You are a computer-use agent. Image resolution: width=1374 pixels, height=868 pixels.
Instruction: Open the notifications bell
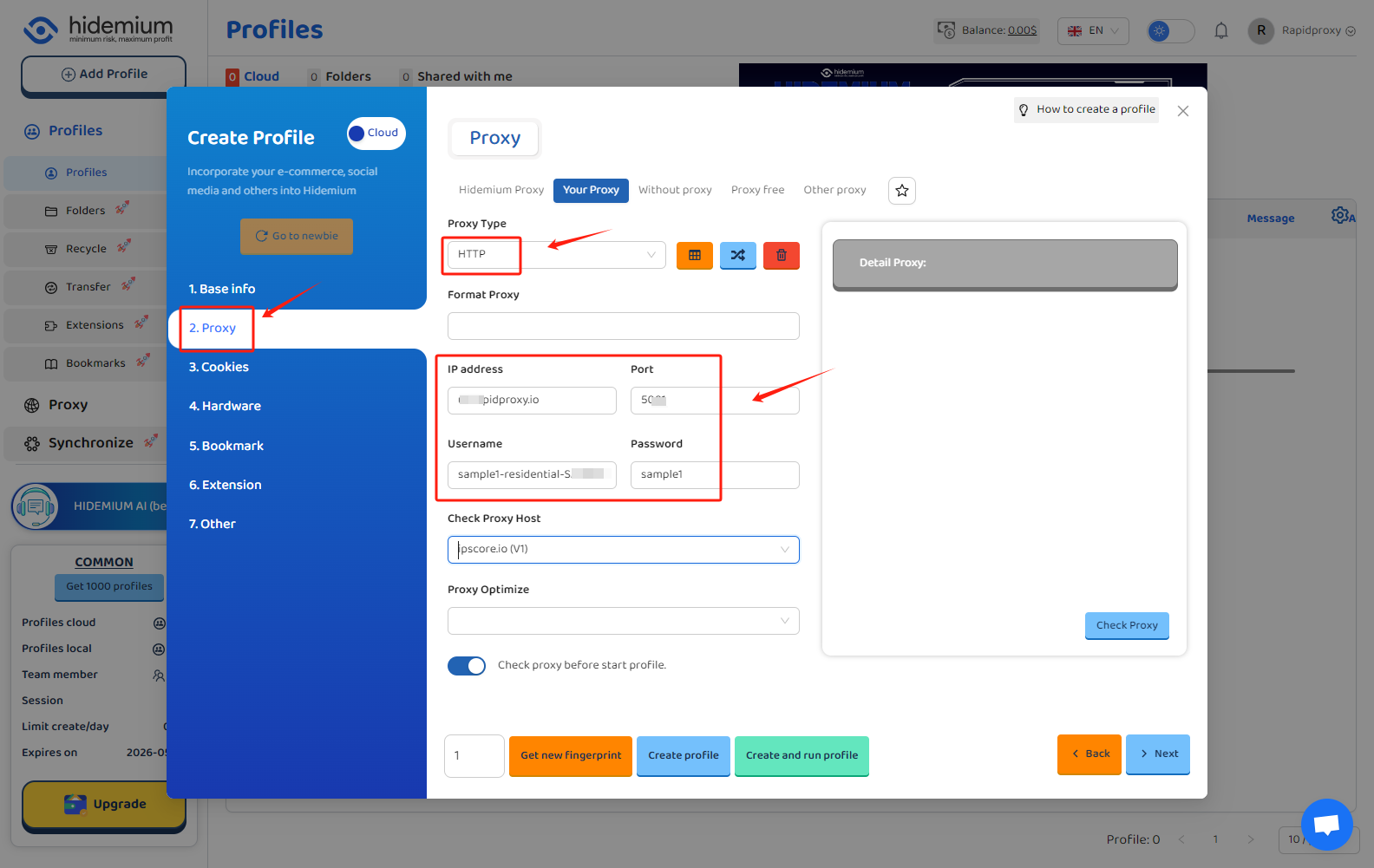click(1221, 31)
